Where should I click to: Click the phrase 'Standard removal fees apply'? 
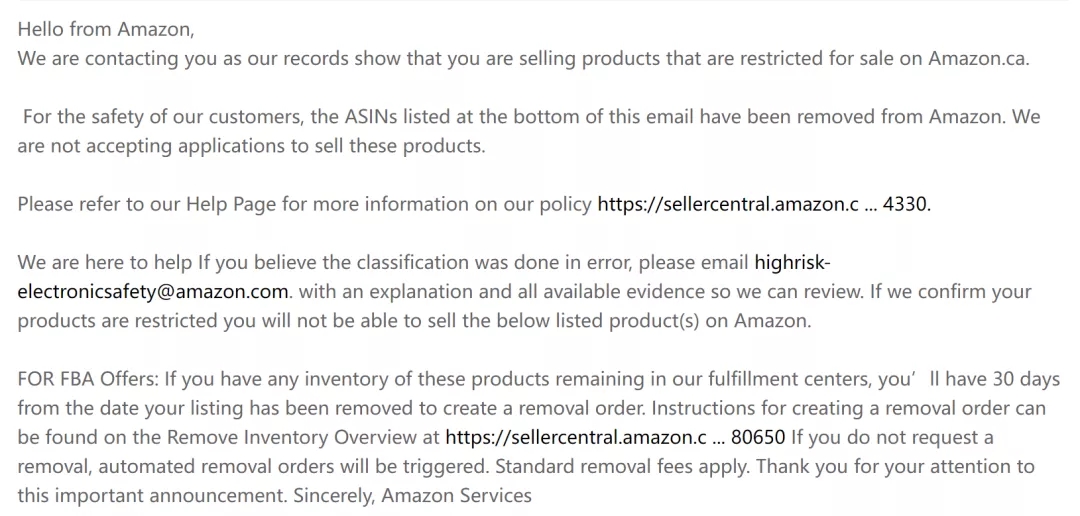point(621,467)
